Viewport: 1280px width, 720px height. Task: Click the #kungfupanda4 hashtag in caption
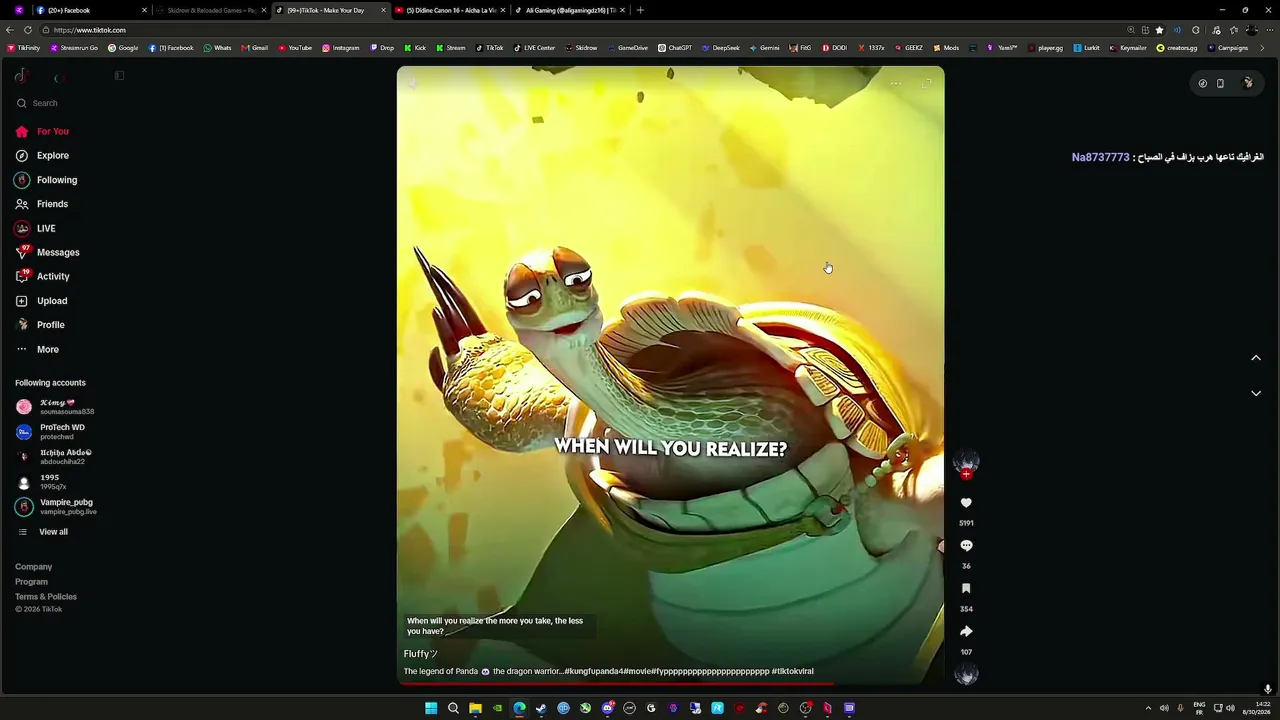(595, 671)
